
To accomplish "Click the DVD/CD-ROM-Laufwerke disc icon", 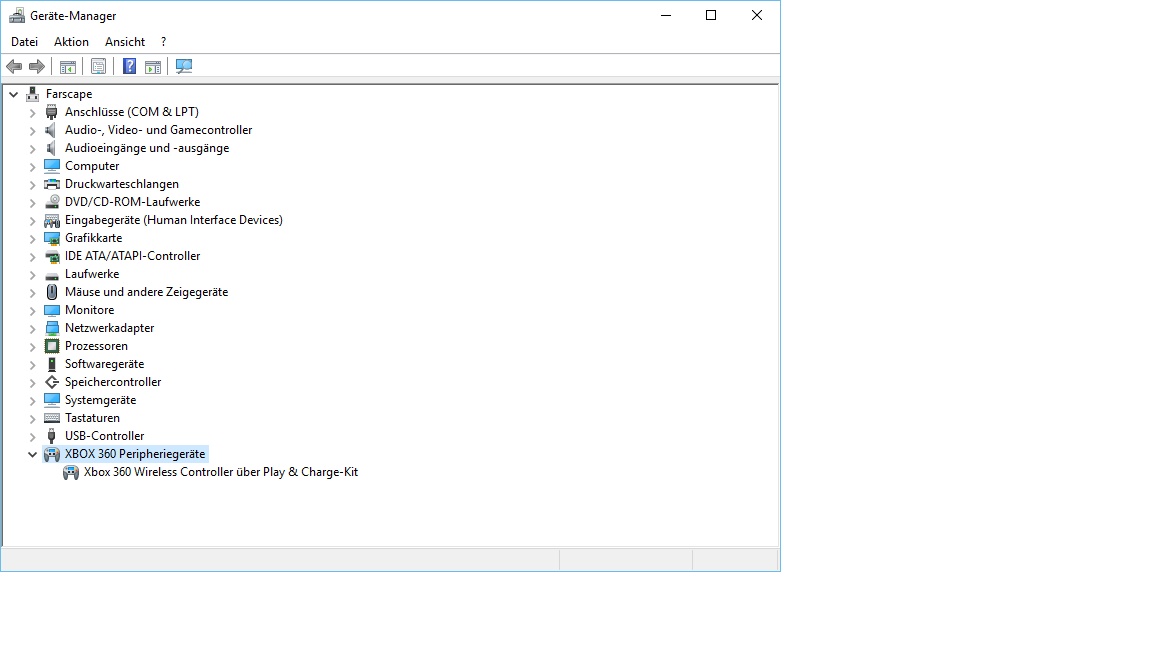I will tap(51, 202).
